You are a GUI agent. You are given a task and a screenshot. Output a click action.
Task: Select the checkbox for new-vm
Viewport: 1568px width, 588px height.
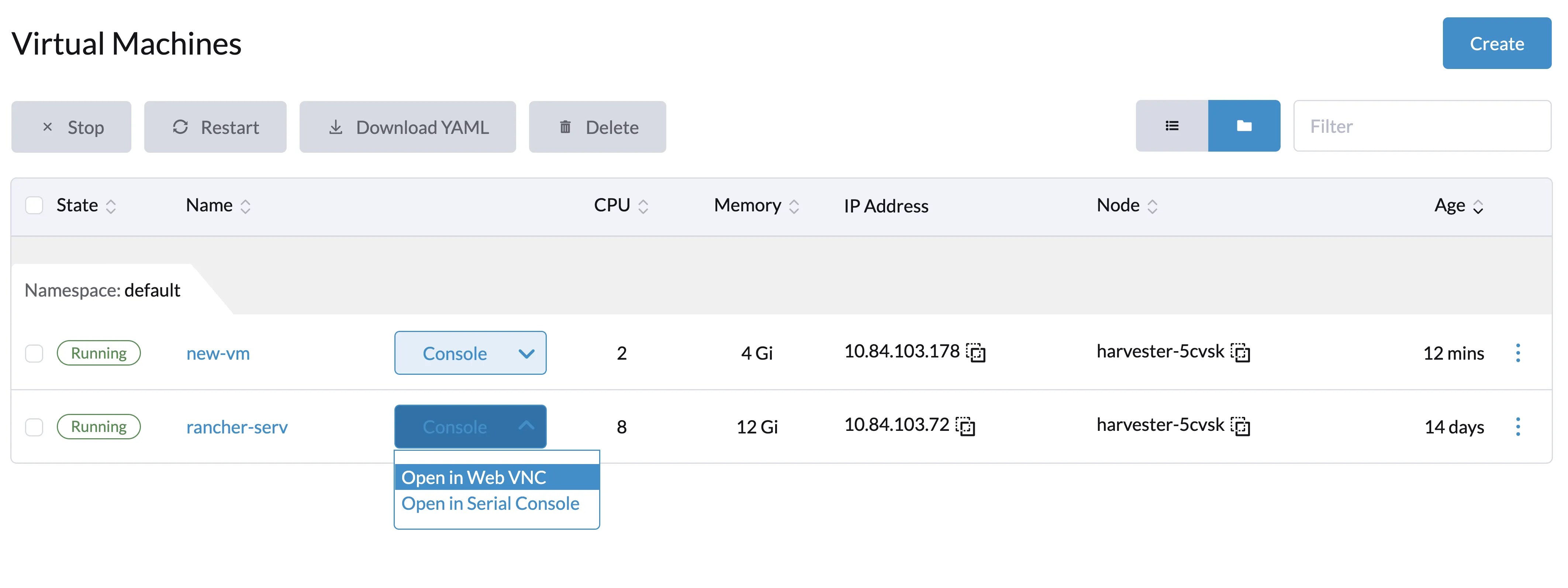(x=34, y=352)
